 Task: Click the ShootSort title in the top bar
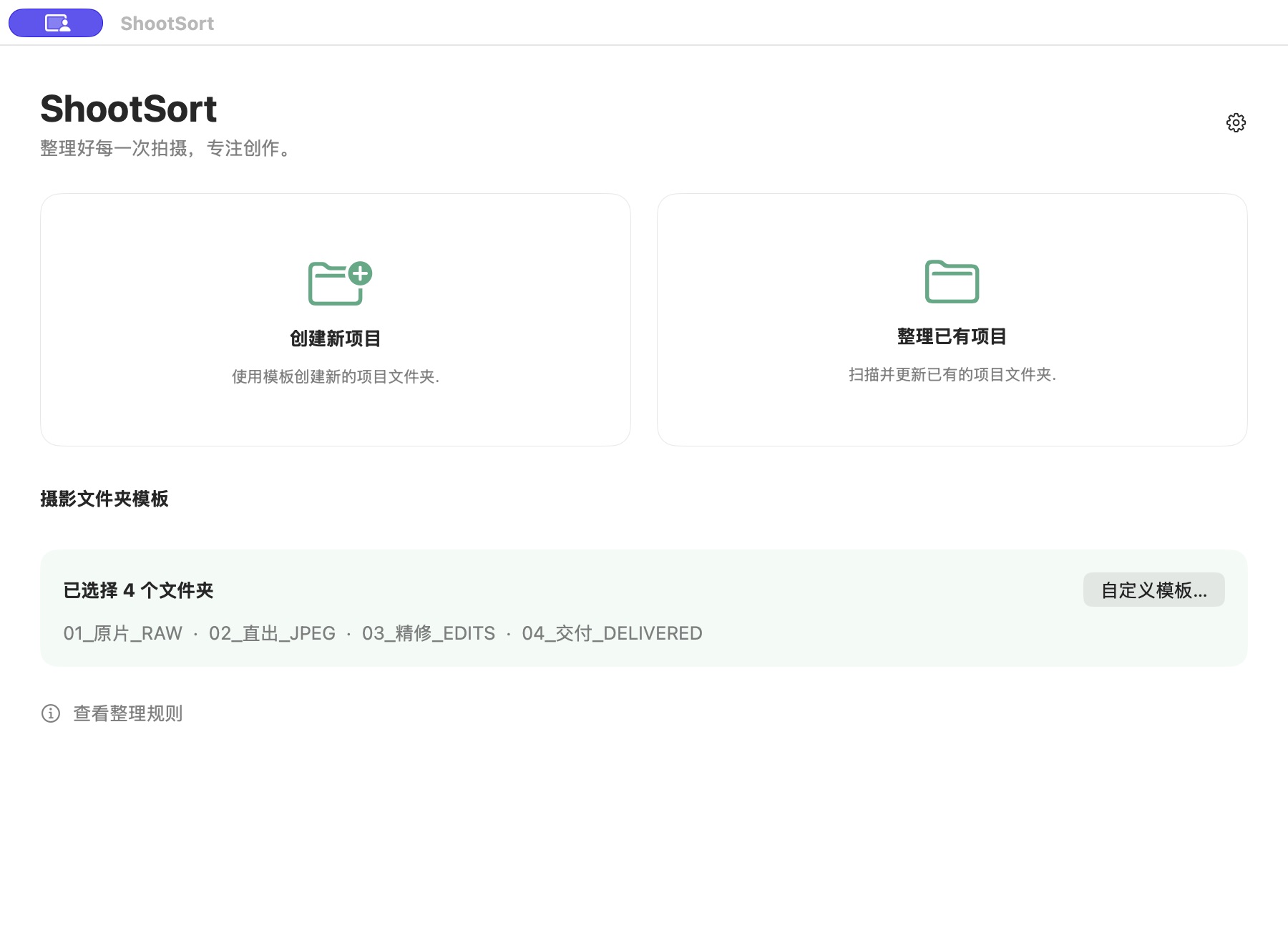click(167, 24)
